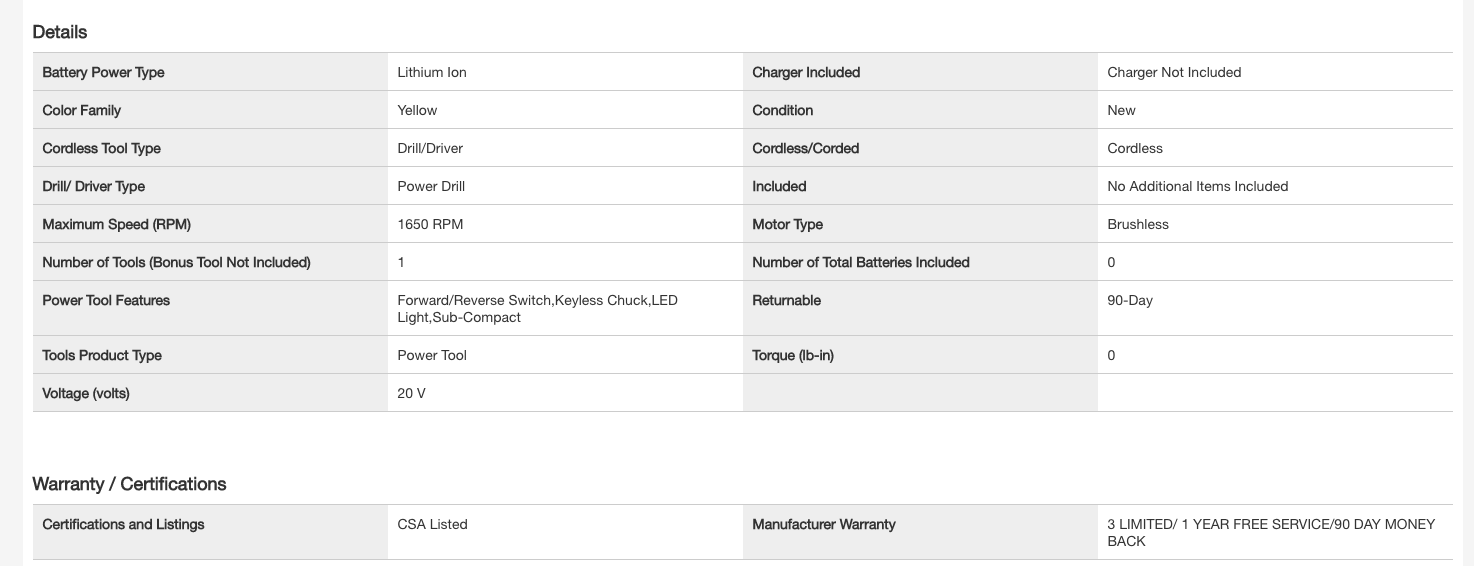Click the Manufacturer Warranty label
This screenshot has height=566, width=1474.
click(x=824, y=524)
